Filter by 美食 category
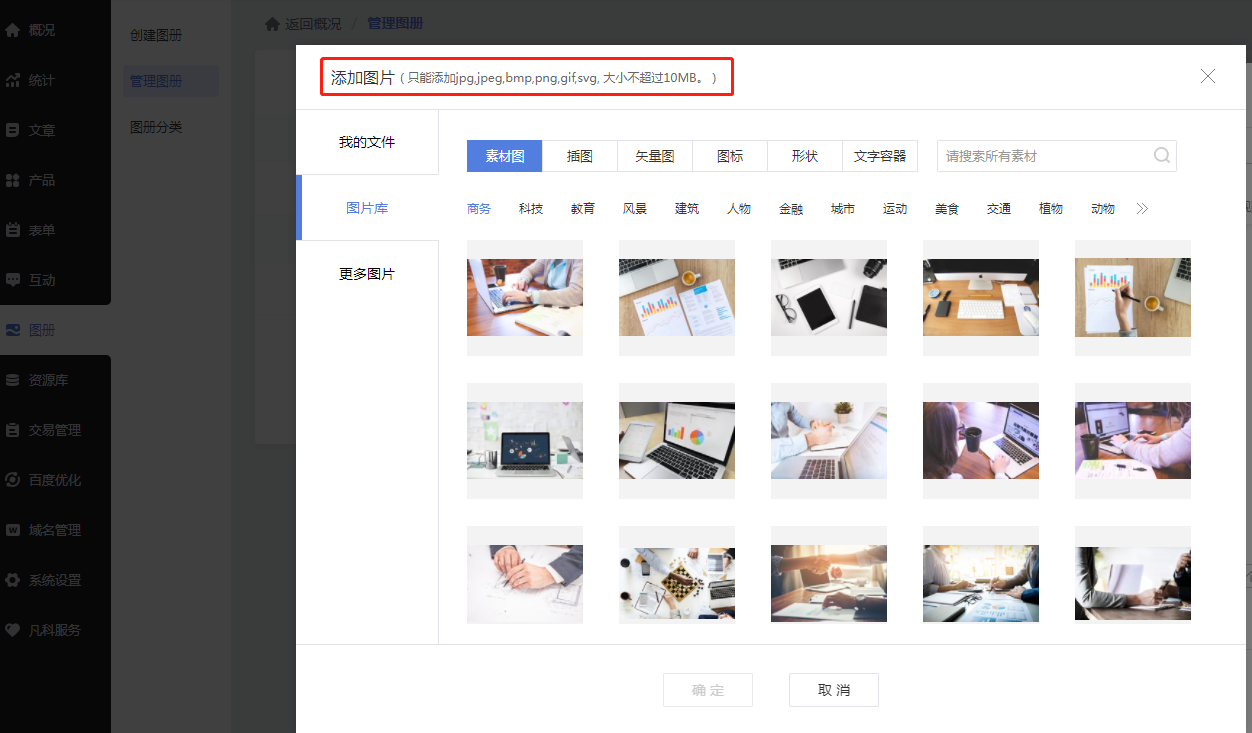This screenshot has height=733, width=1252. [947, 209]
